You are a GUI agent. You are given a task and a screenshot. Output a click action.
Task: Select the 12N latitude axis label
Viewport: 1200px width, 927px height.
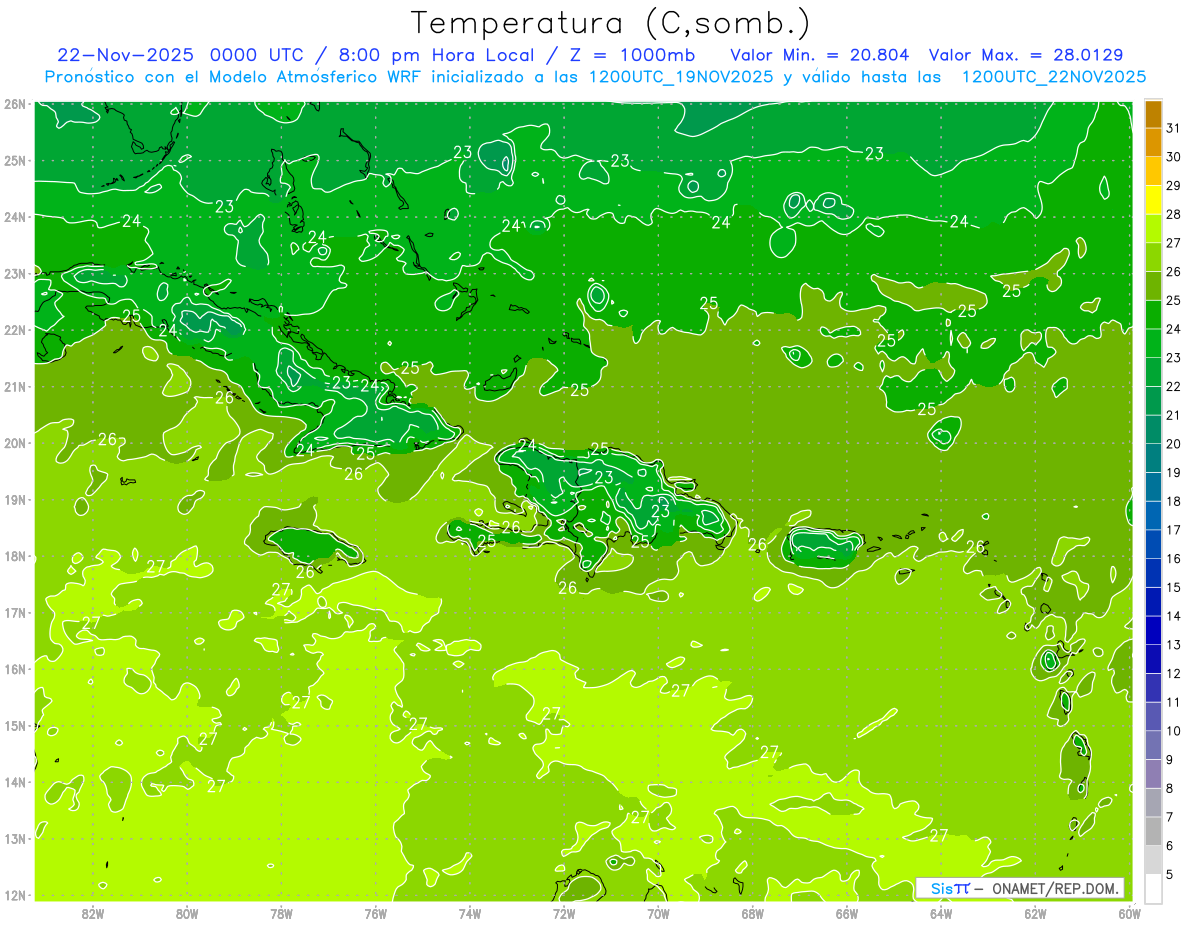tap(15, 895)
